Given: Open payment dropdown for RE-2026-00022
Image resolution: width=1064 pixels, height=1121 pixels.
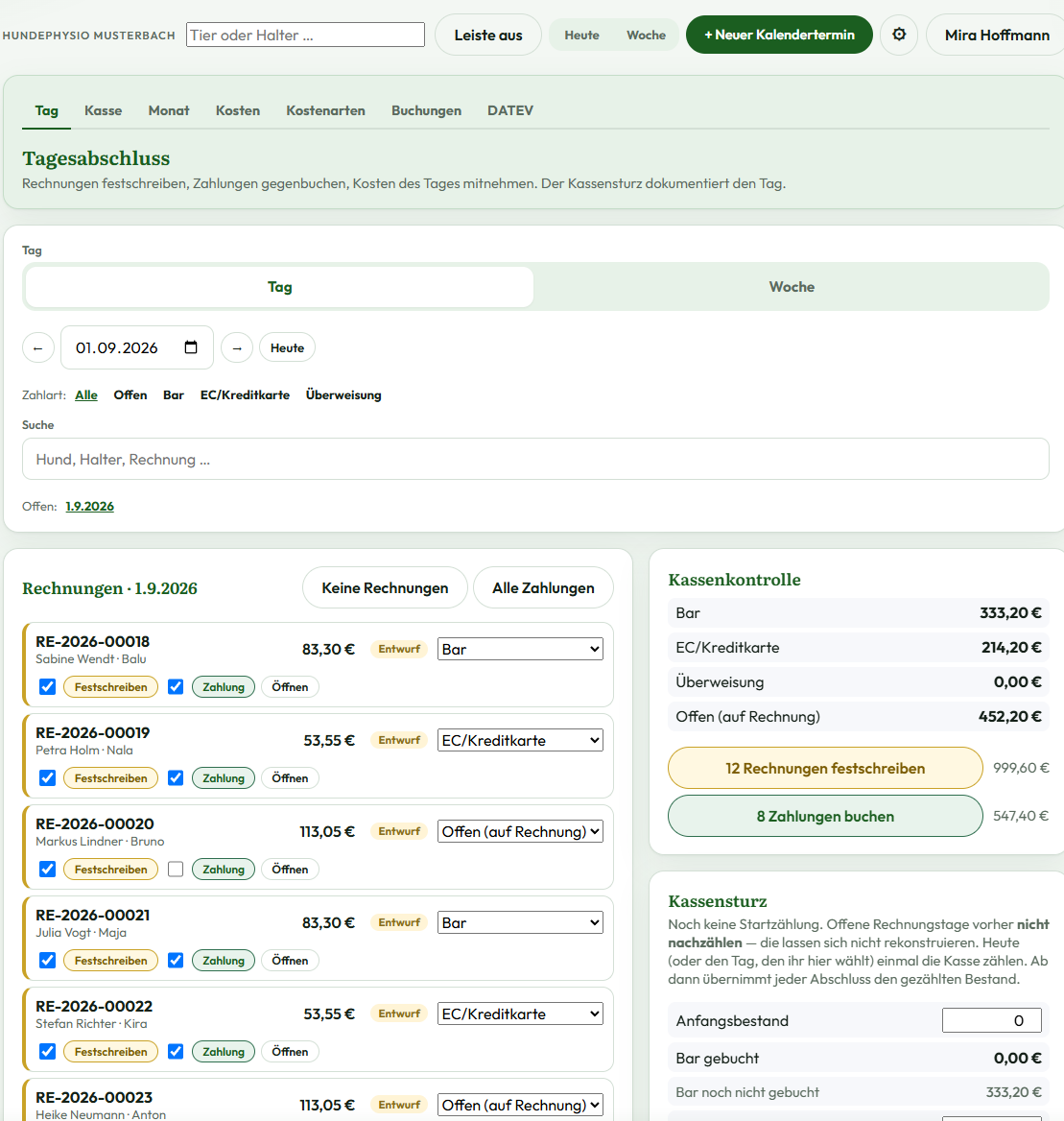Looking at the screenshot, I should point(520,1014).
